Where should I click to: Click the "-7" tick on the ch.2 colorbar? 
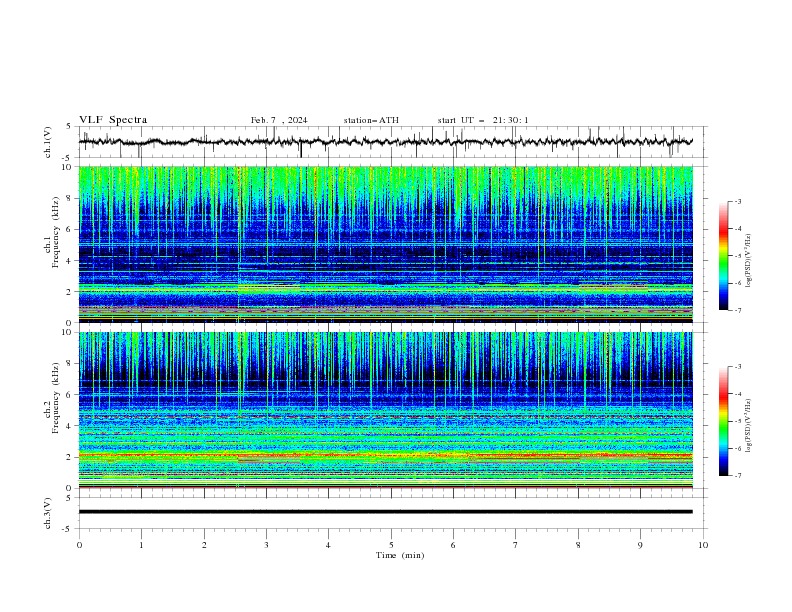click(x=737, y=475)
